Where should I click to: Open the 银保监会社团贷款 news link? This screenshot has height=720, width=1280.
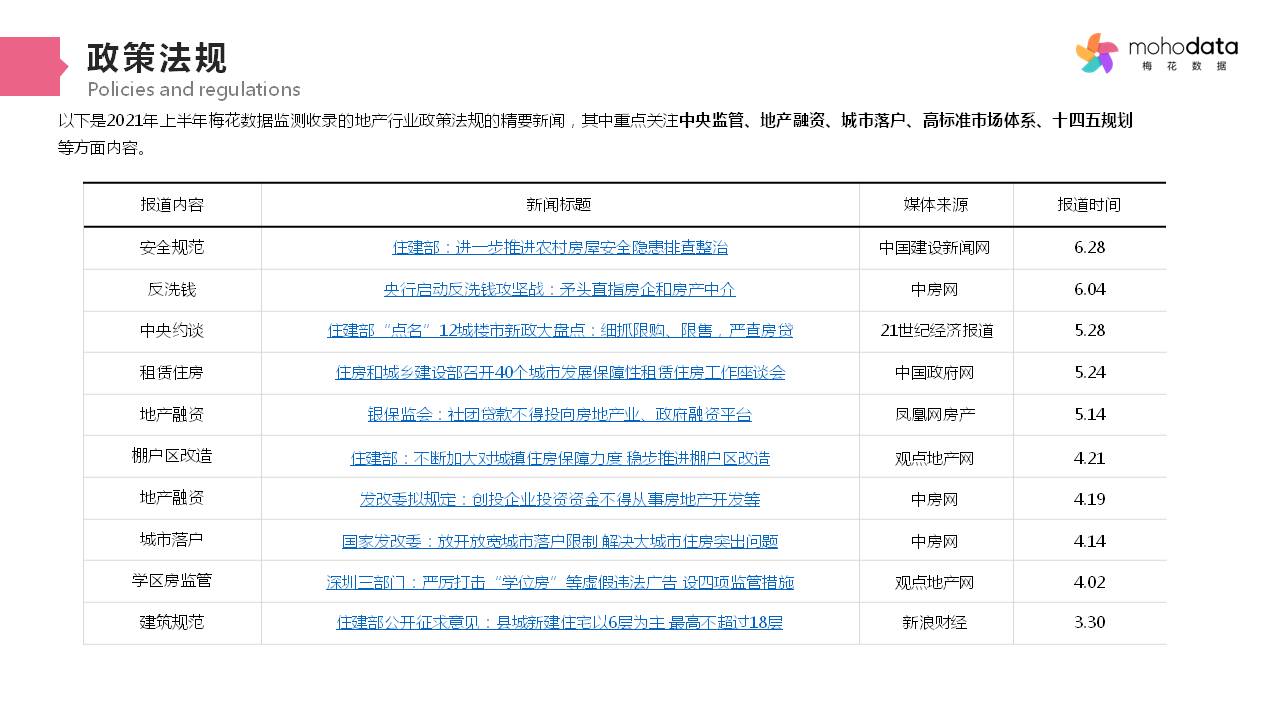point(560,414)
